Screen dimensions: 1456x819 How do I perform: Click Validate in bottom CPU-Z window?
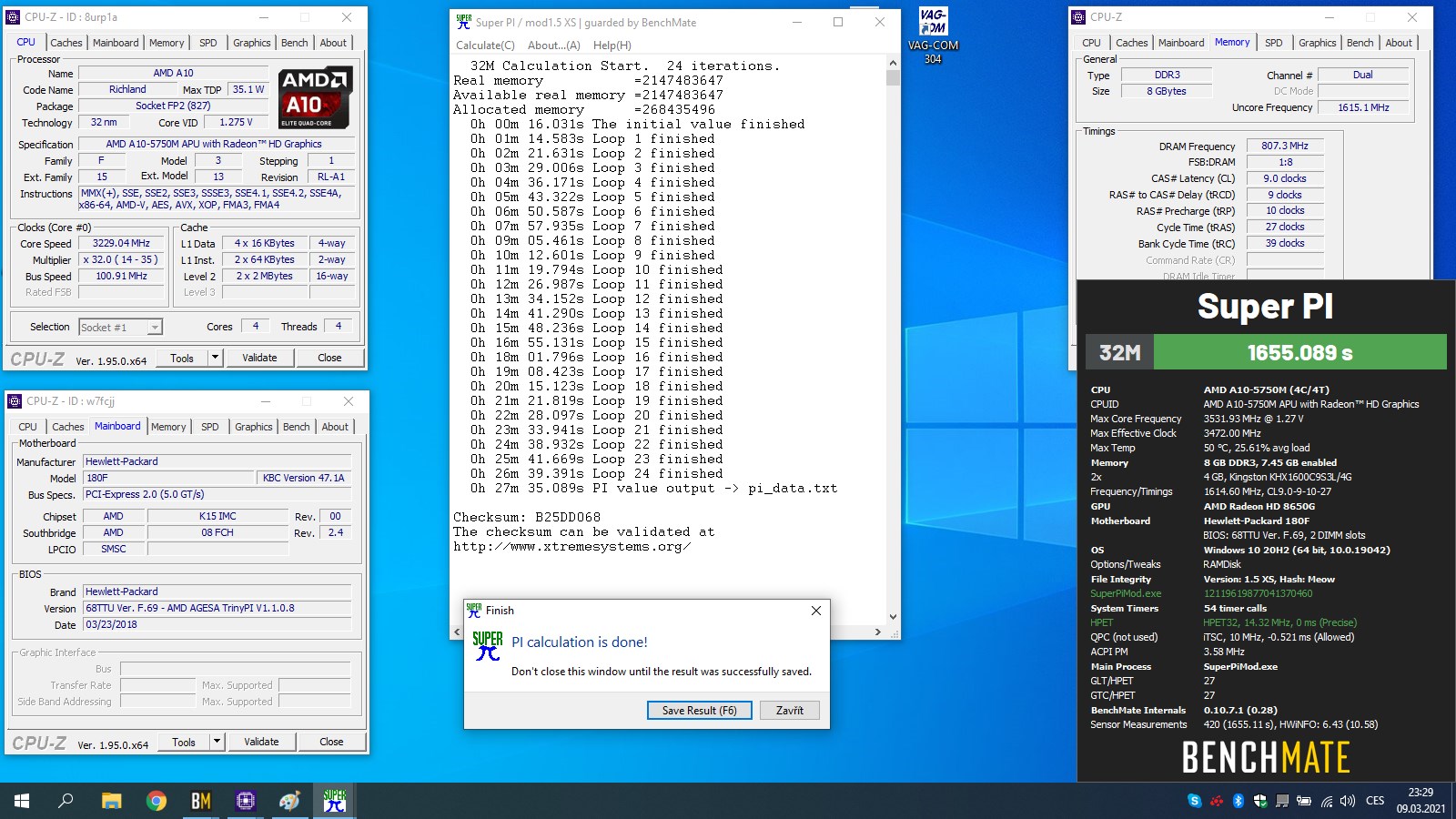click(261, 742)
